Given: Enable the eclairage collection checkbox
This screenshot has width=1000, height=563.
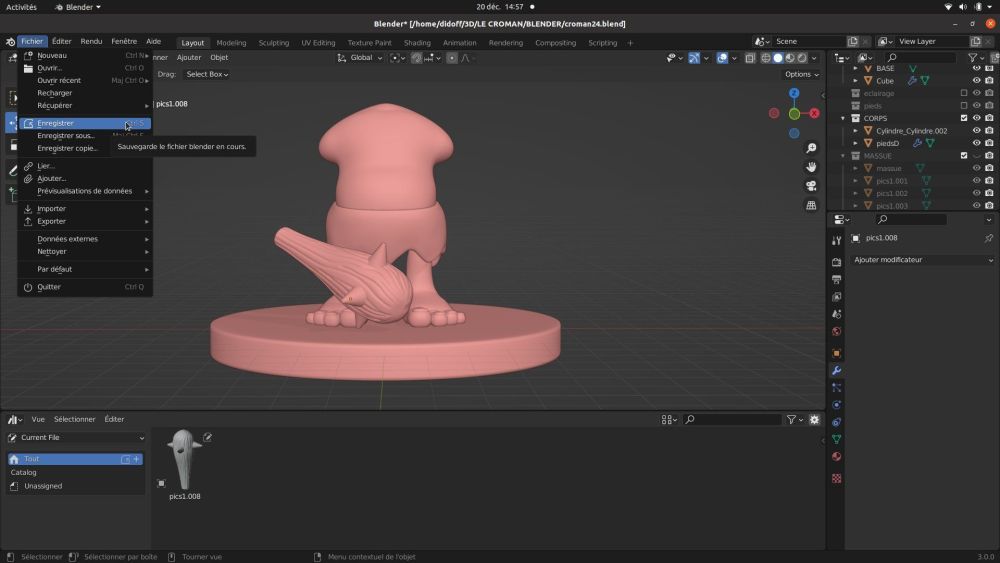Looking at the screenshot, I should click(x=964, y=93).
